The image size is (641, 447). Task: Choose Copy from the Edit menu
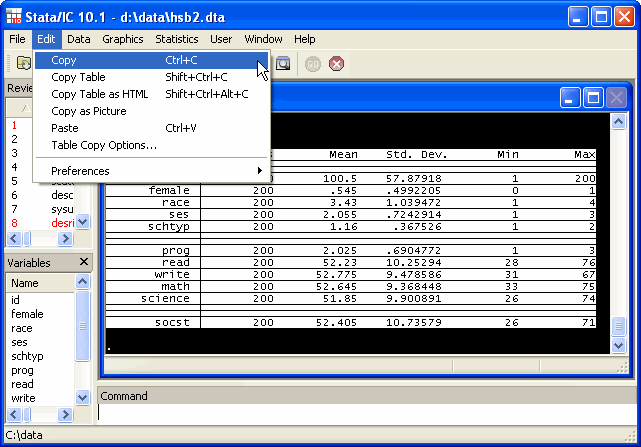pos(152,60)
